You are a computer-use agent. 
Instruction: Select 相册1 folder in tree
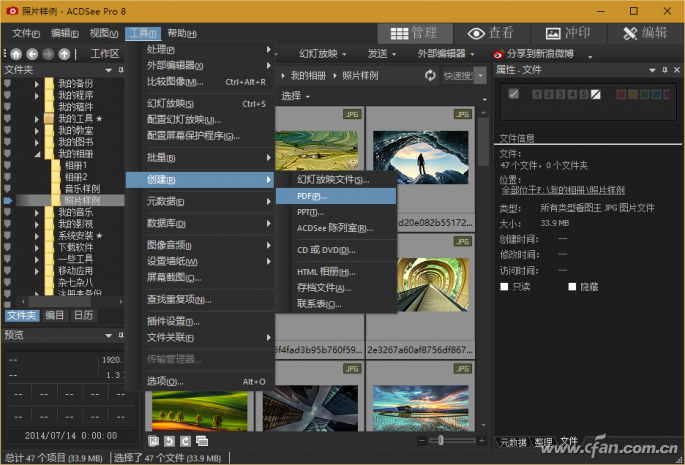coord(76,166)
